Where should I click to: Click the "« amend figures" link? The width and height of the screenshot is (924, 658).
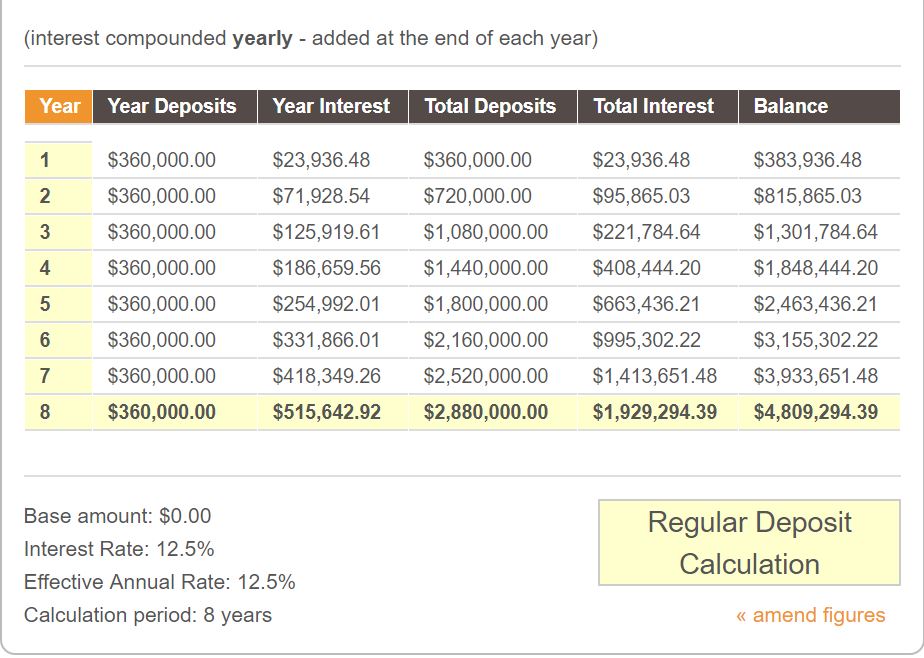click(x=810, y=615)
